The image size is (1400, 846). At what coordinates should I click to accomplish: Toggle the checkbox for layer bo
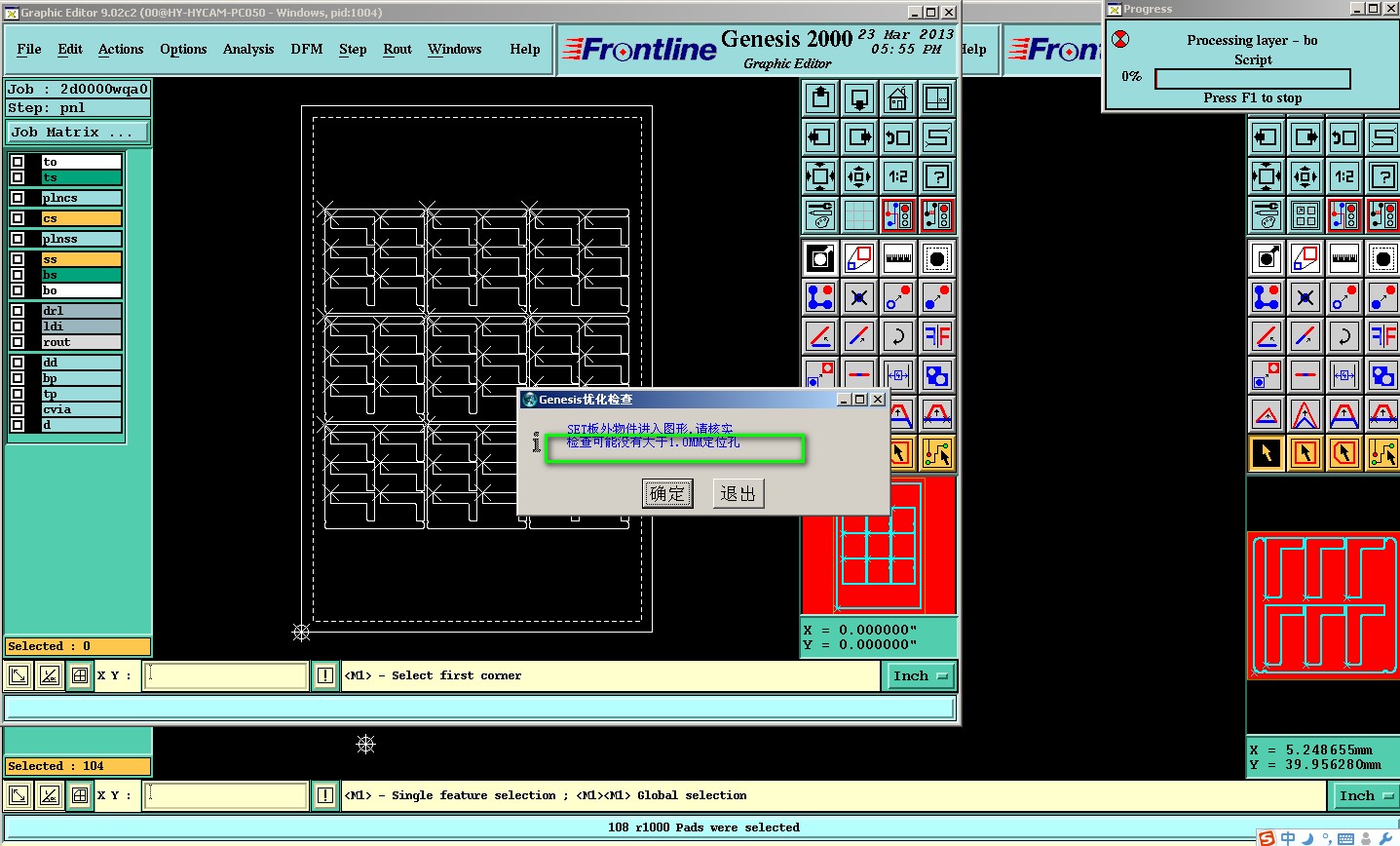coord(18,290)
